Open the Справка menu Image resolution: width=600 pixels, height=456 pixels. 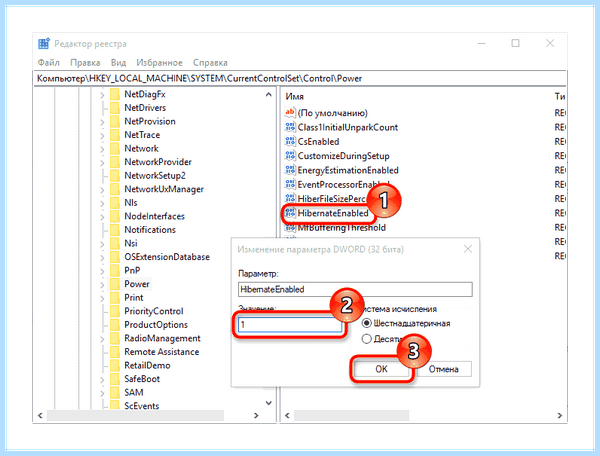(210, 62)
